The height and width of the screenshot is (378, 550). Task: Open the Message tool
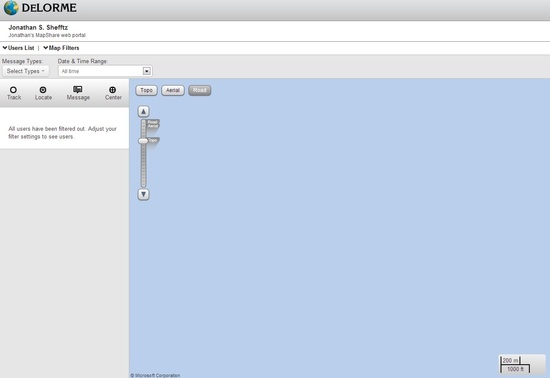pos(78,93)
